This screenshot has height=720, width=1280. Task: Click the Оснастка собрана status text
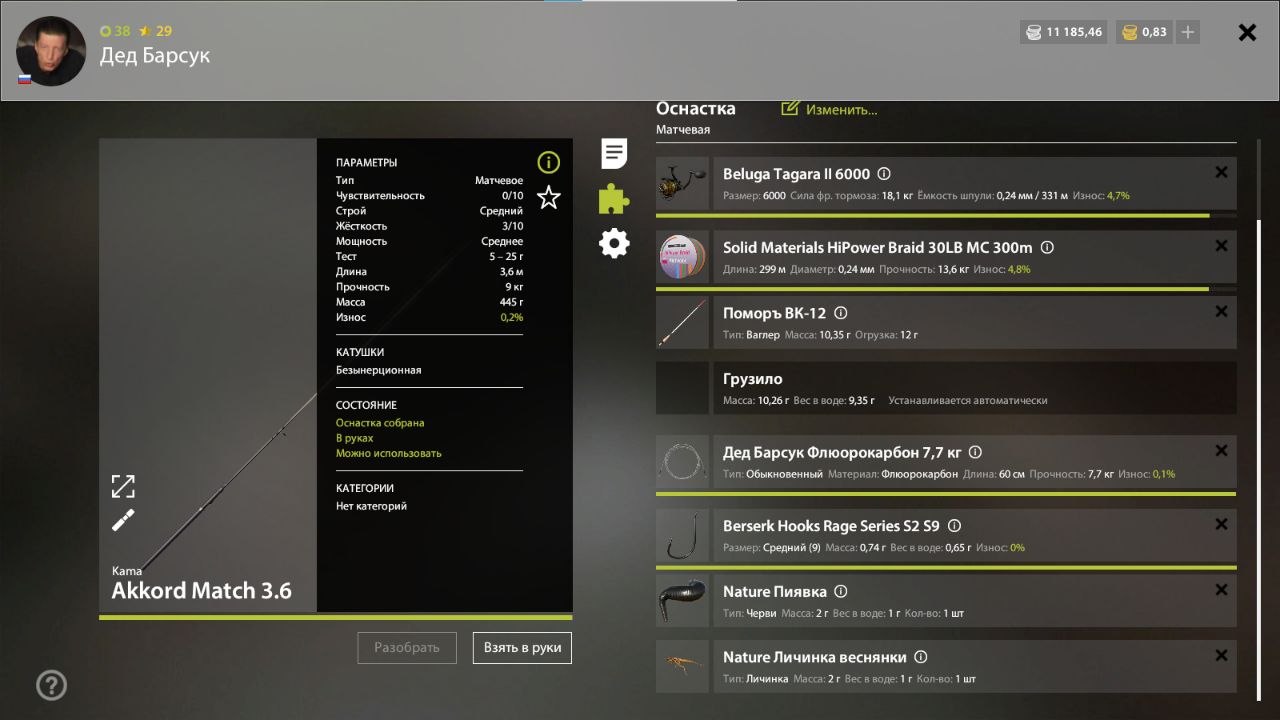click(x=380, y=423)
